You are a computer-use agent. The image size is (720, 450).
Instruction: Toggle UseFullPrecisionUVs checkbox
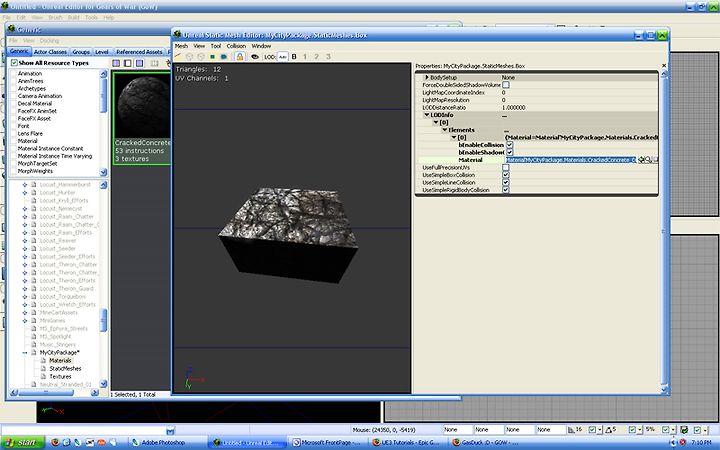click(x=506, y=168)
